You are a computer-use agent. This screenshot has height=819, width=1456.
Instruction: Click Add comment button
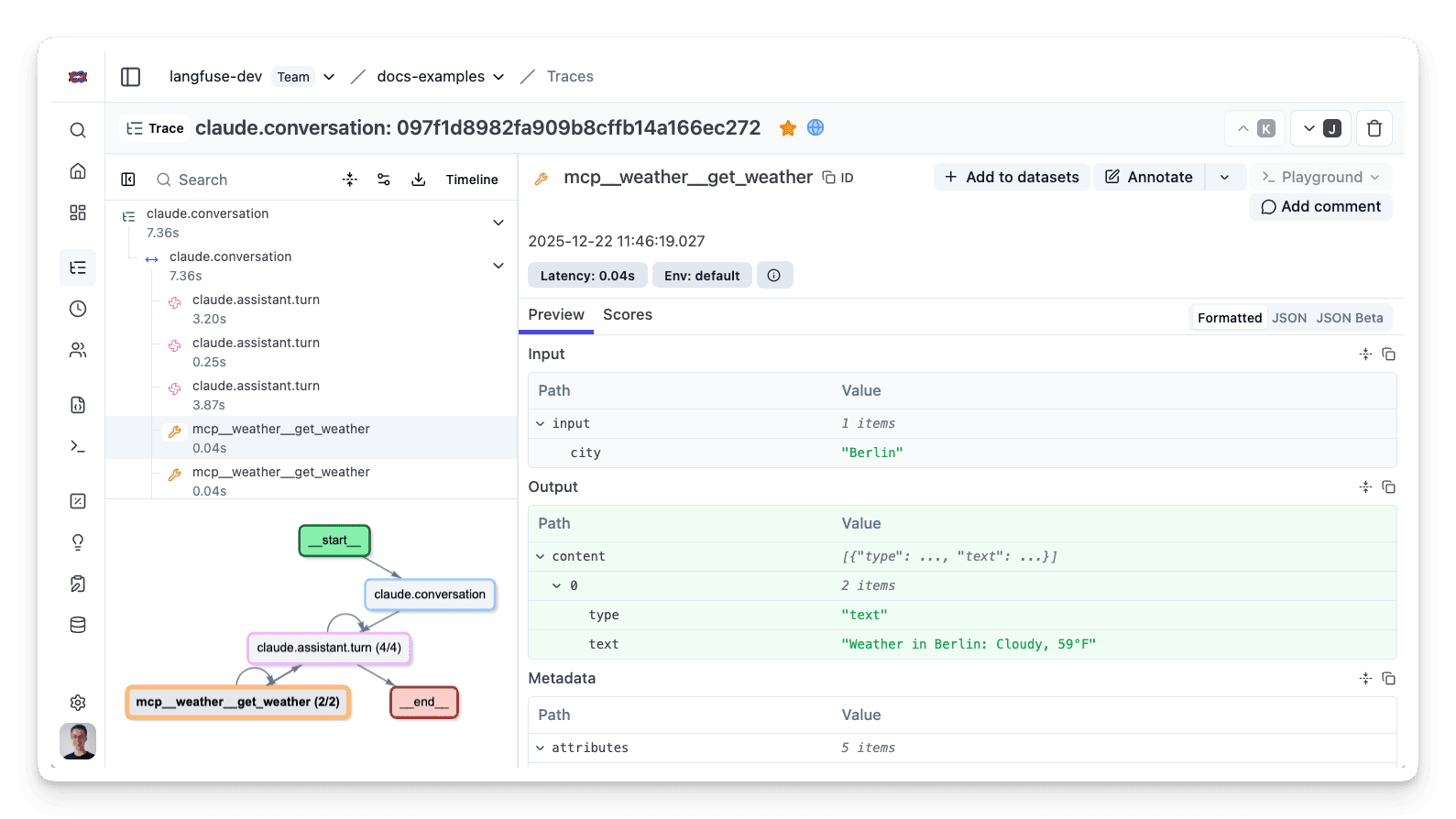click(1320, 207)
